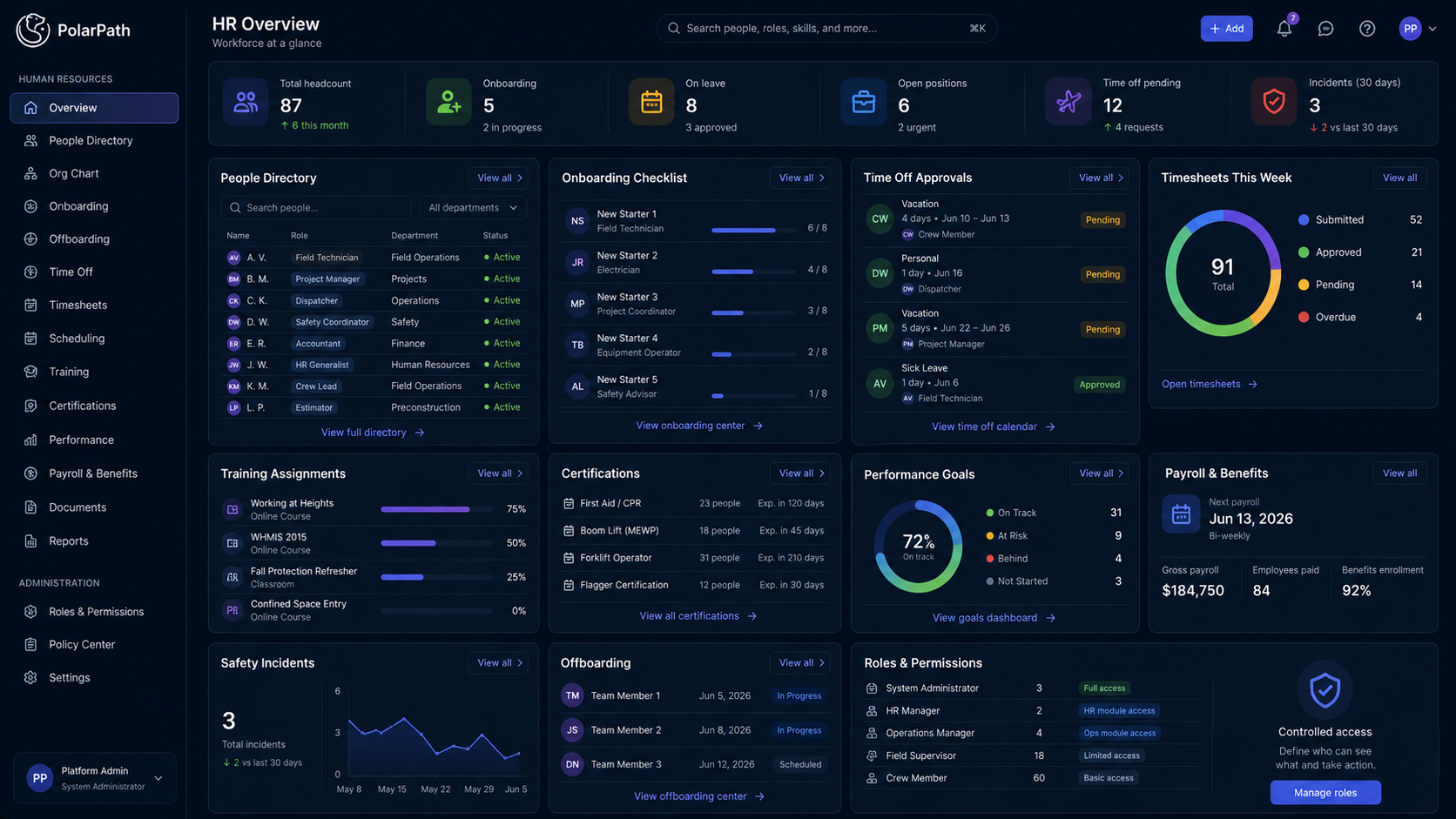
Task: Click the At Risk goals count
Action: pyautogui.click(x=1118, y=536)
